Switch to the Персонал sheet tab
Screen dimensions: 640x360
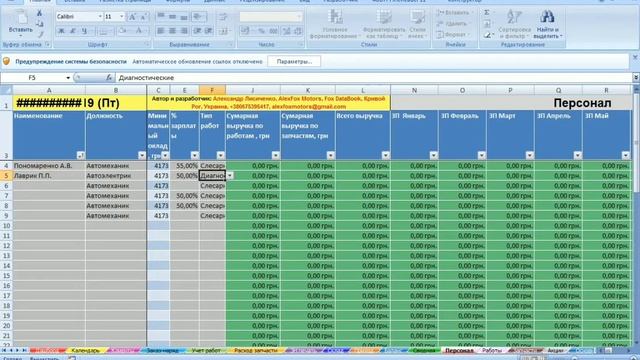point(459,351)
